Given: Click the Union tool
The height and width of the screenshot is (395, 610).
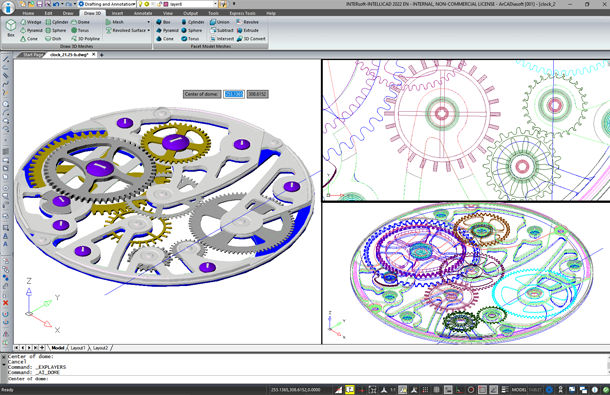Looking at the screenshot, I should (x=220, y=22).
